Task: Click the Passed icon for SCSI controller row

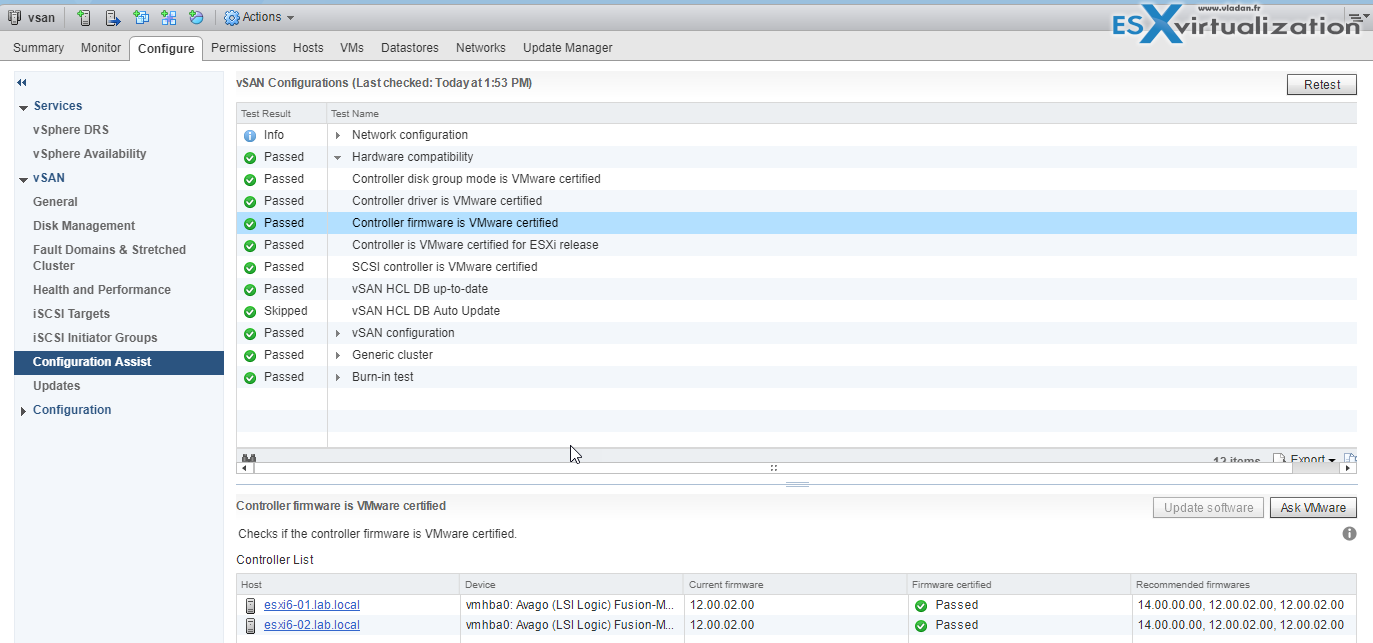Action: 250,267
